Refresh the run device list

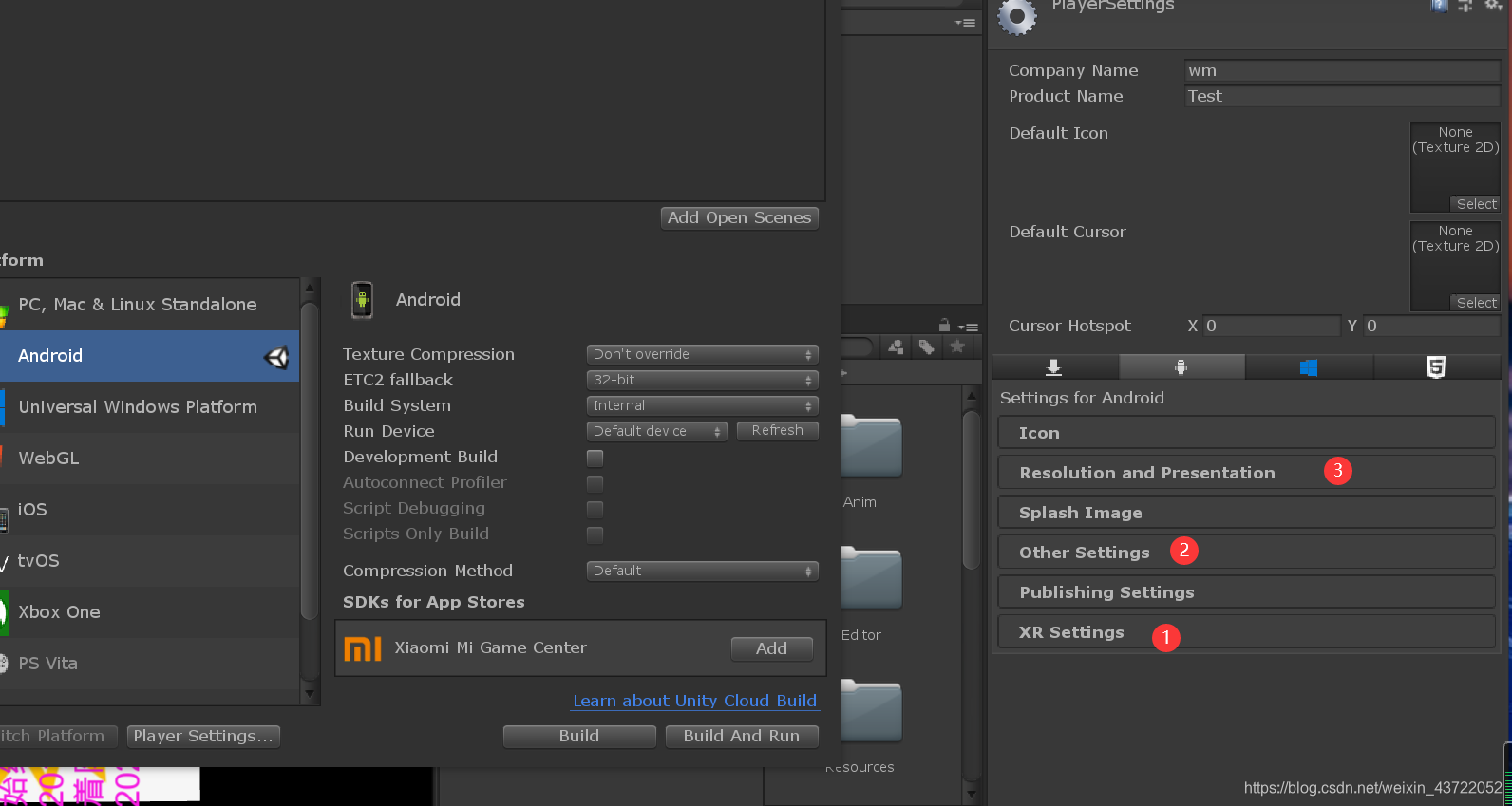(x=777, y=431)
